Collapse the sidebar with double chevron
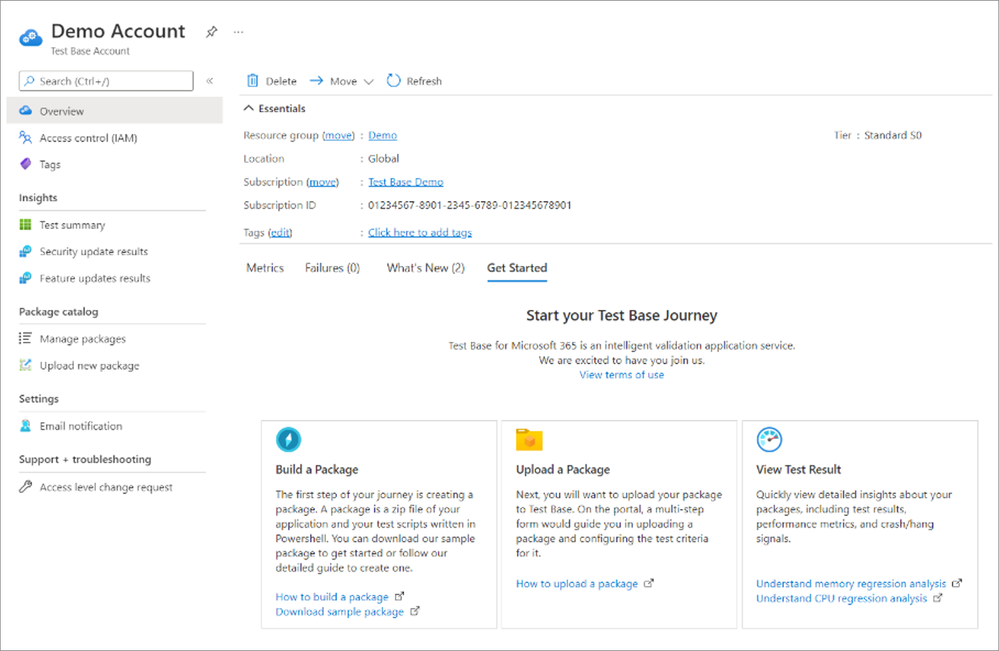Screen dimensions: 999x651 (x=210, y=81)
